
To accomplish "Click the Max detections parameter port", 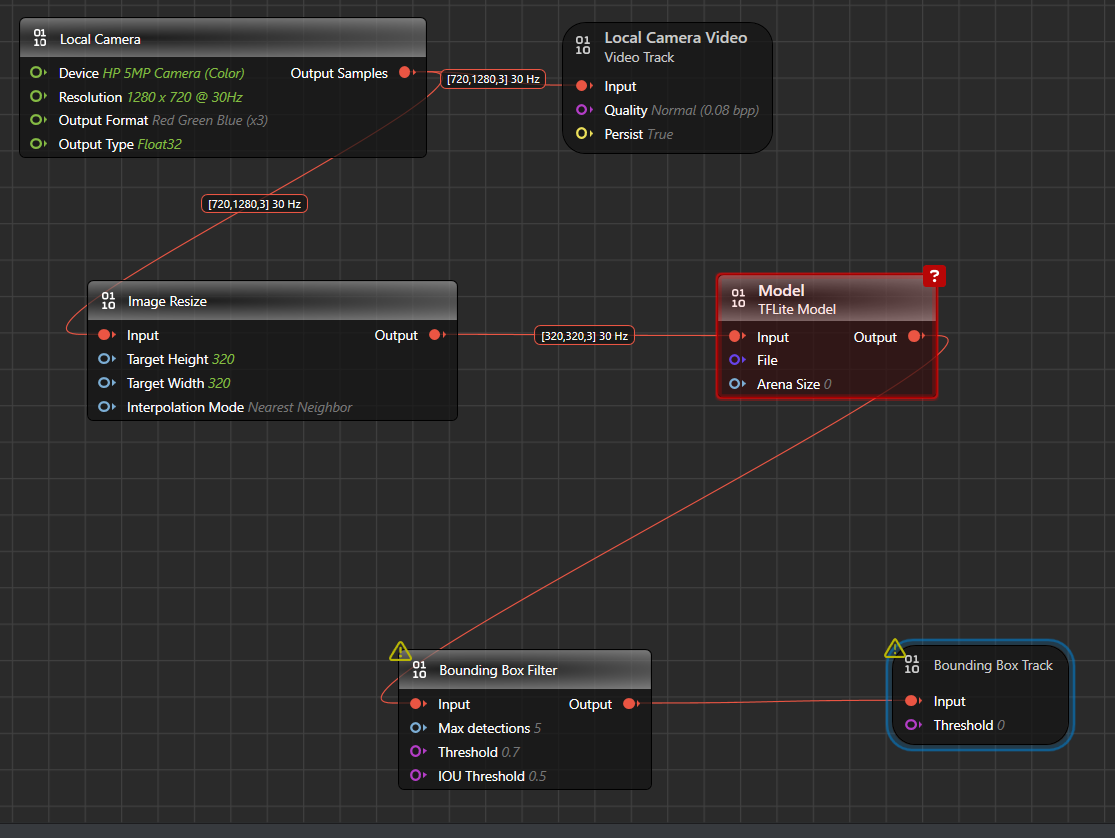I will click(x=417, y=728).
